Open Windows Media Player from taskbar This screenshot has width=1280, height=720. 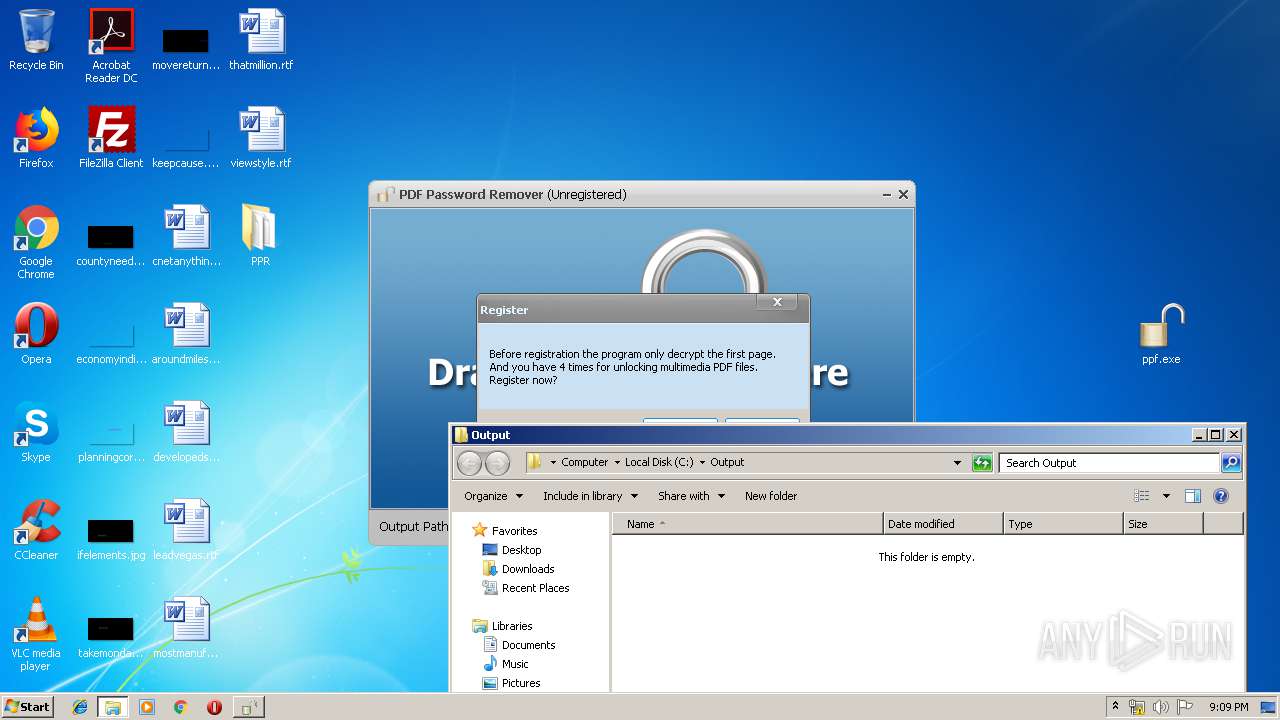(147, 707)
